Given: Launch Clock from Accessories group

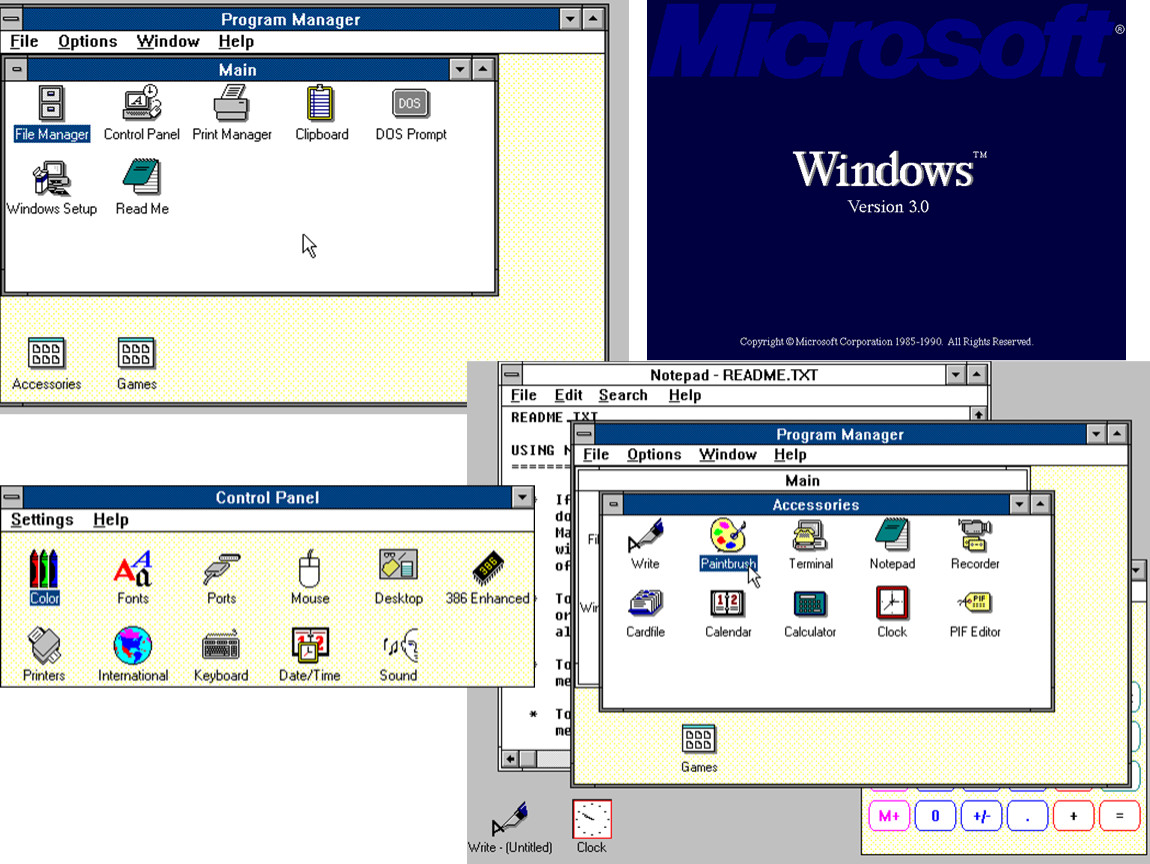Looking at the screenshot, I should 892,613.
